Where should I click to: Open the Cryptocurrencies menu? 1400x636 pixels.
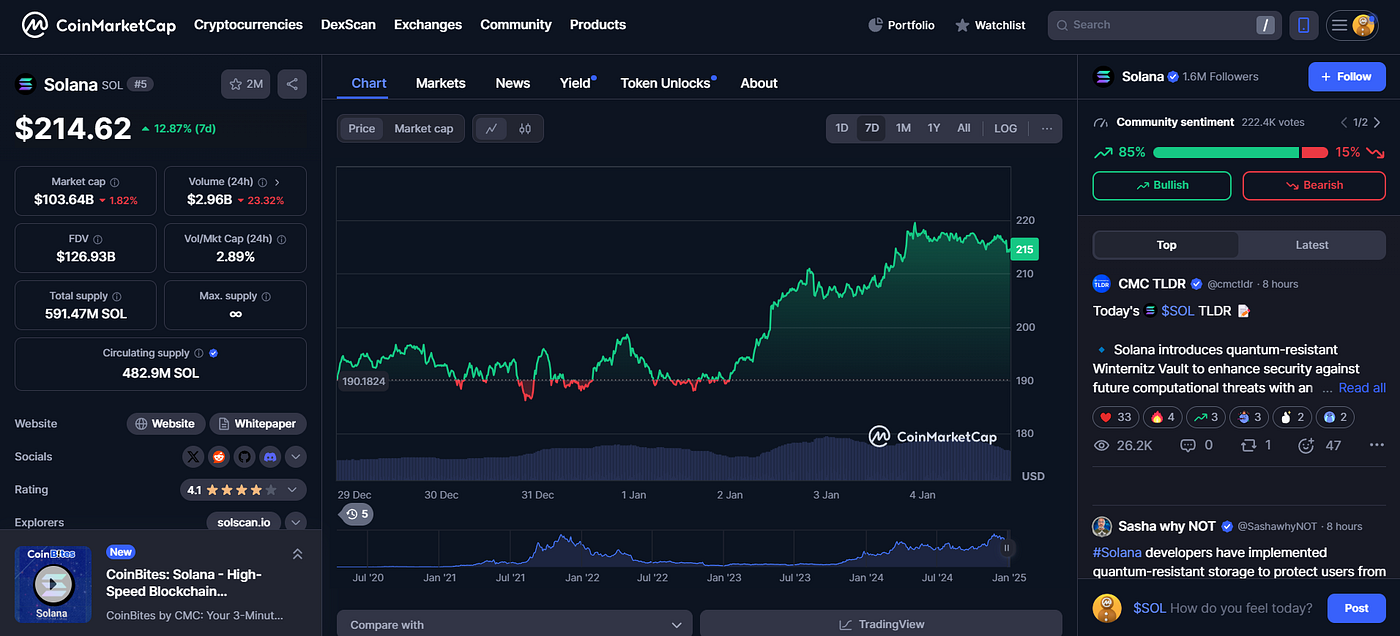[x=248, y=25]
